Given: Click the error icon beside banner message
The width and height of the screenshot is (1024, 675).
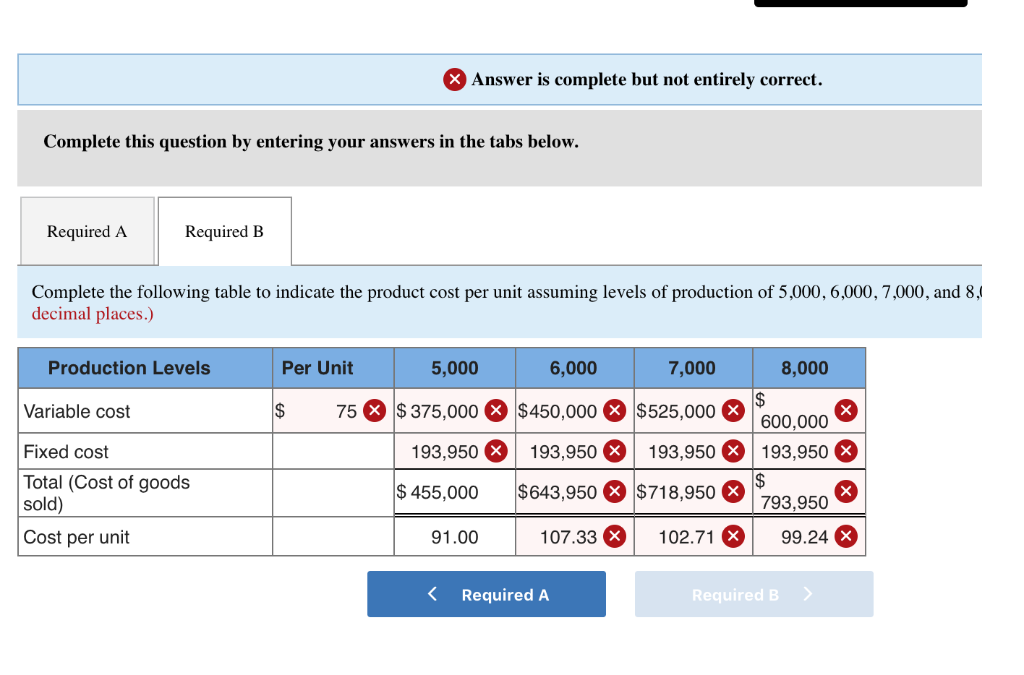Looking at the screenshot, I should pyautogui.click(x=455, y=80).
